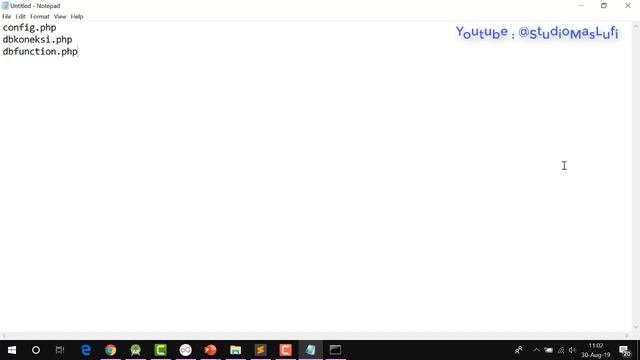The width and height of the screenshot is (640, 360).
Task: Open People icon in system tray
Action: [x=519, y=350]
